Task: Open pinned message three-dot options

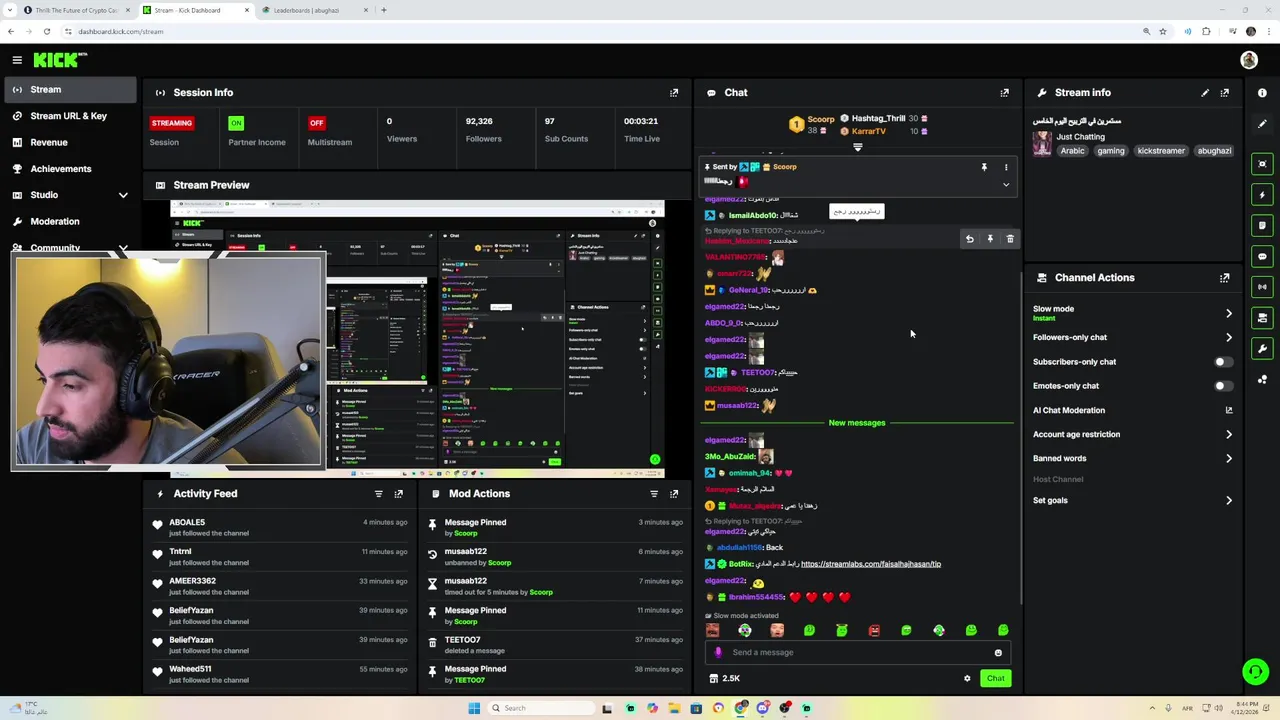Action: point(1006,167)
